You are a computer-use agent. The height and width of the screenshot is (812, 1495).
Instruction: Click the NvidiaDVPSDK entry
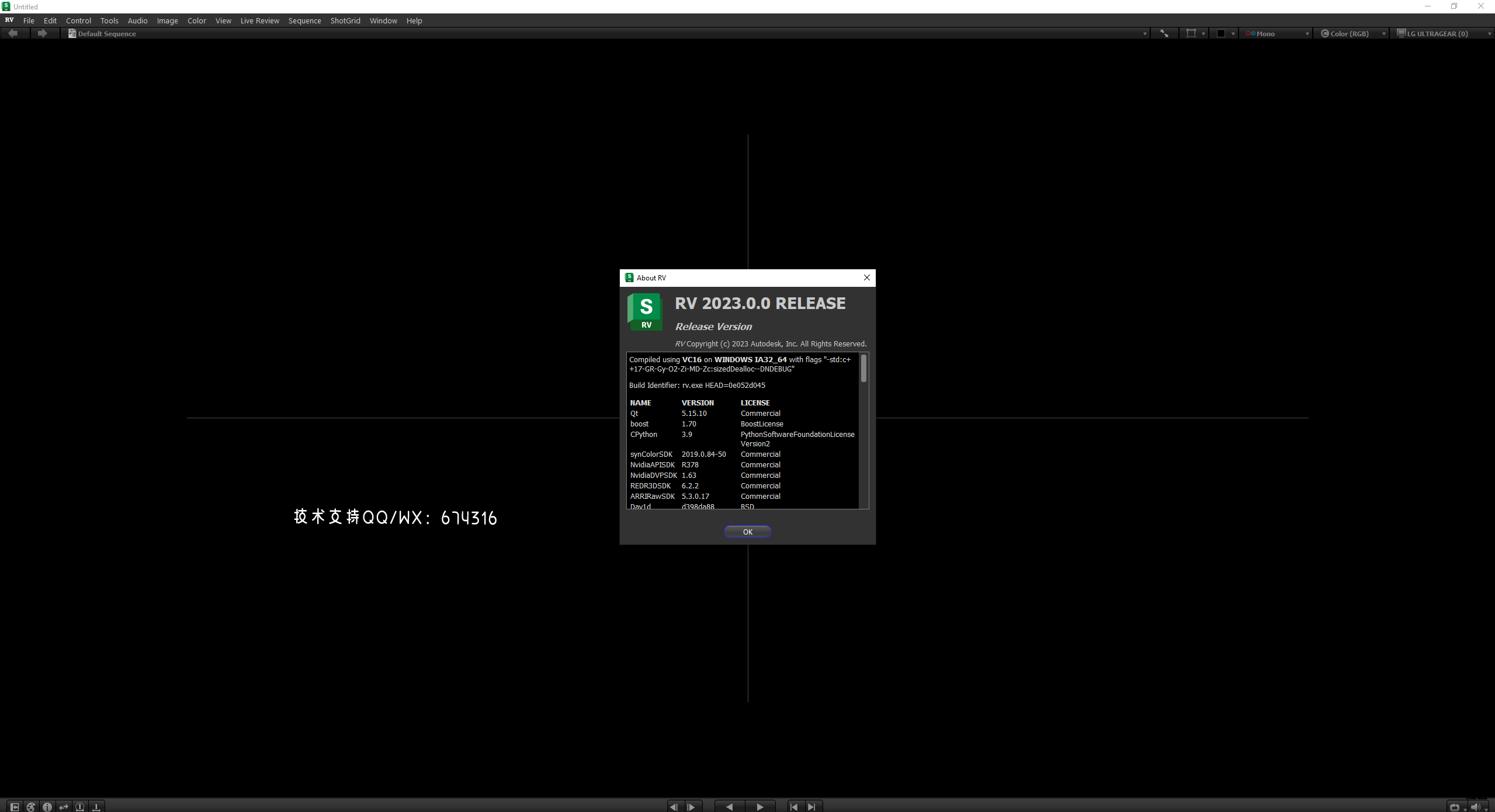click(x=654, y=476)
